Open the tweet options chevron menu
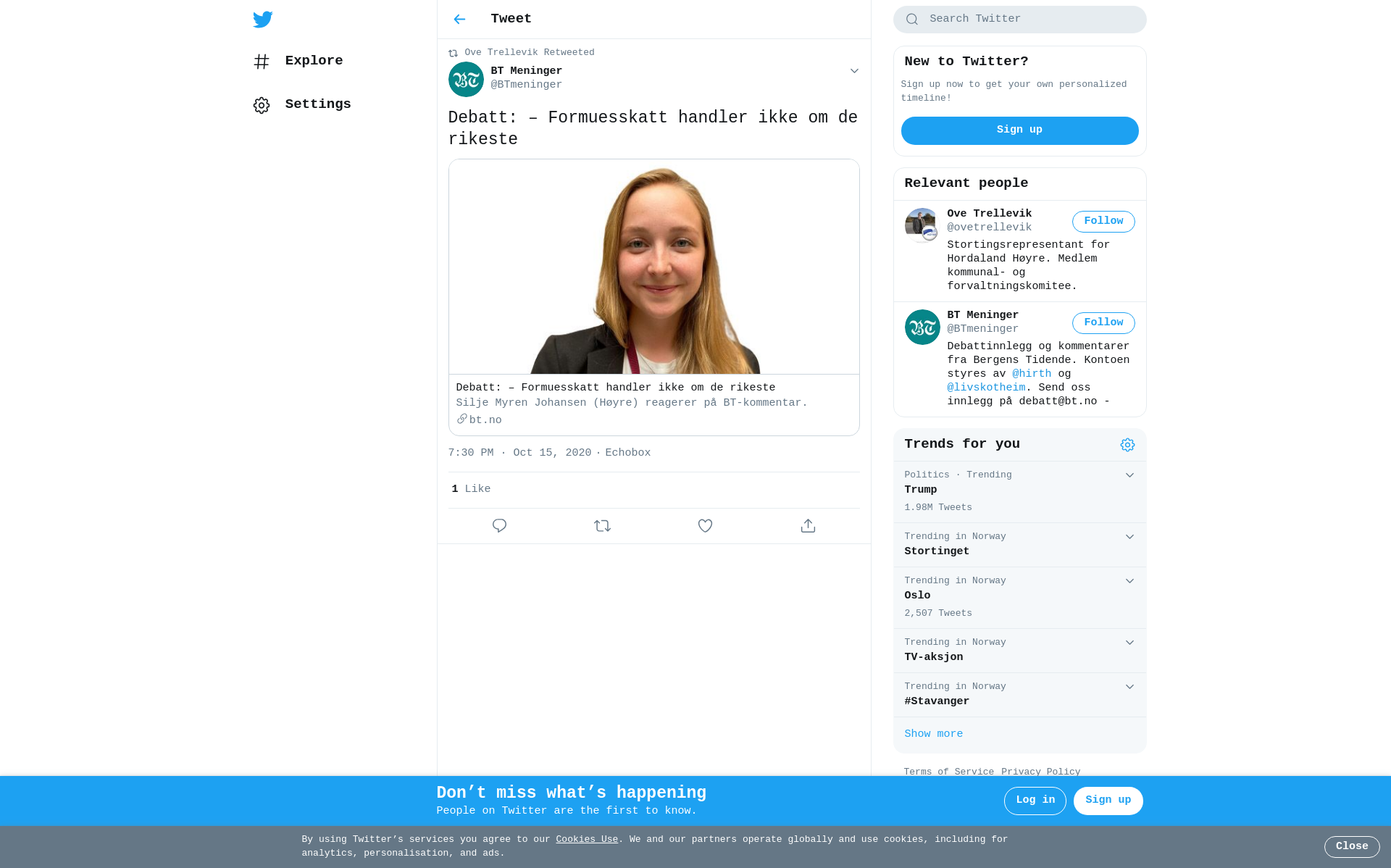Image resolution: width=1391 pixels, height=868 pixels. click(854, 71)
